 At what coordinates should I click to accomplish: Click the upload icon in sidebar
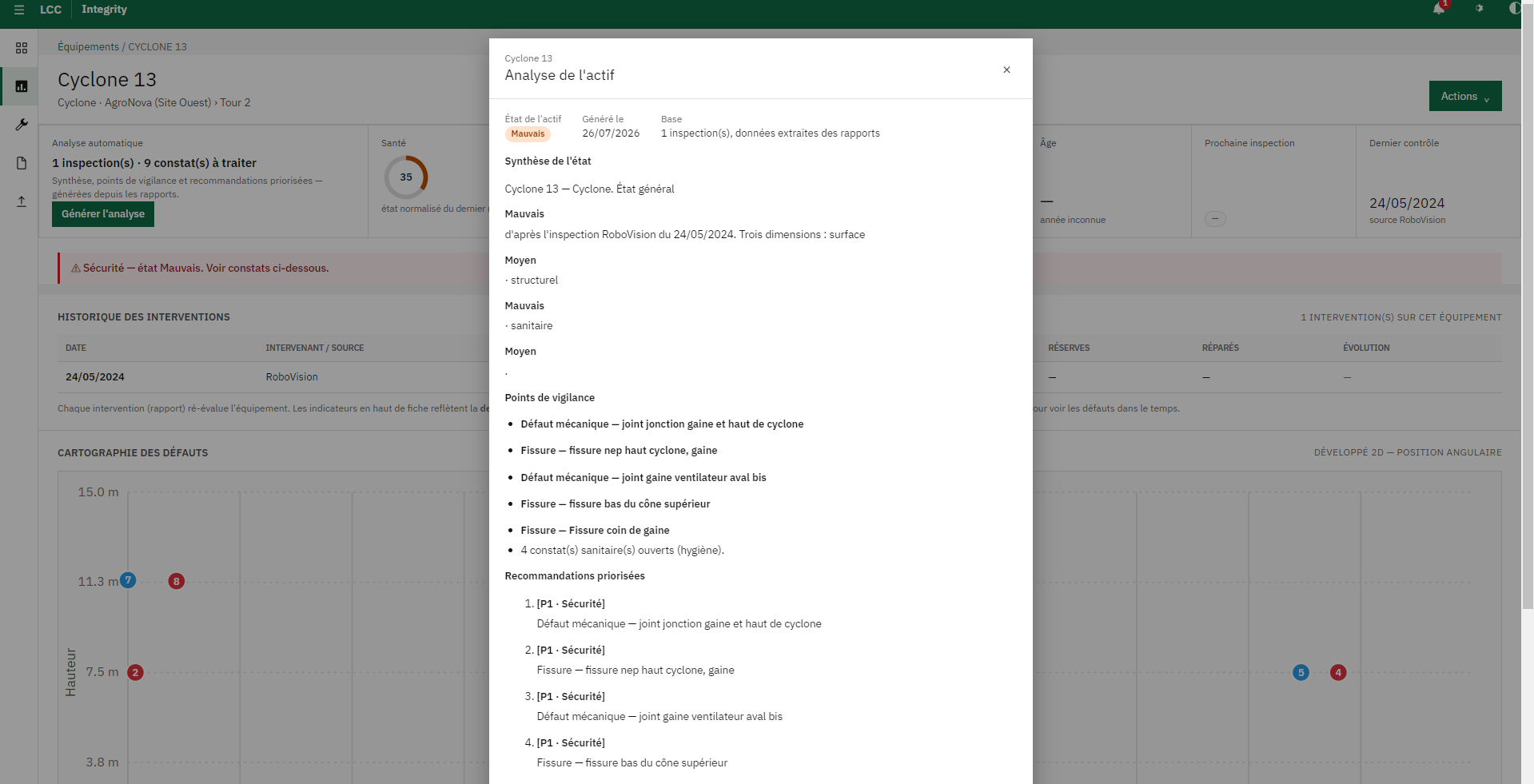click(x=22, y=201)
